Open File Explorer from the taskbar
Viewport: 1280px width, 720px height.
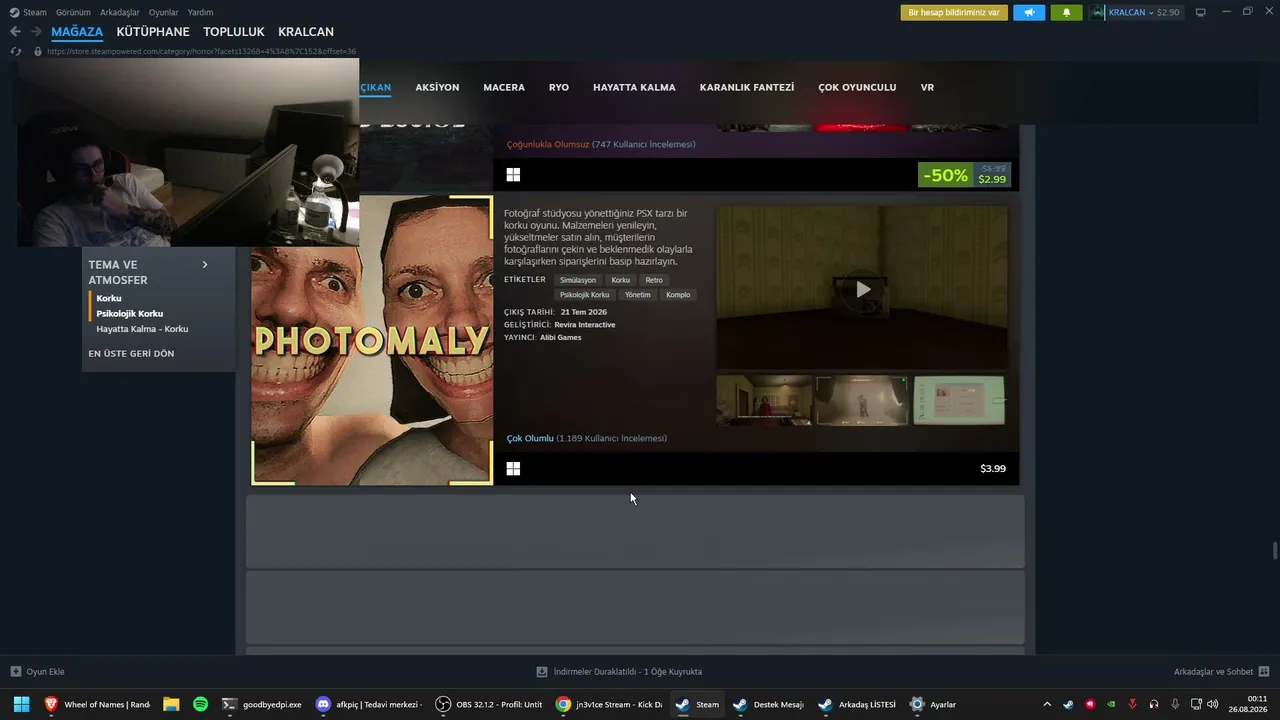point(171,704)
